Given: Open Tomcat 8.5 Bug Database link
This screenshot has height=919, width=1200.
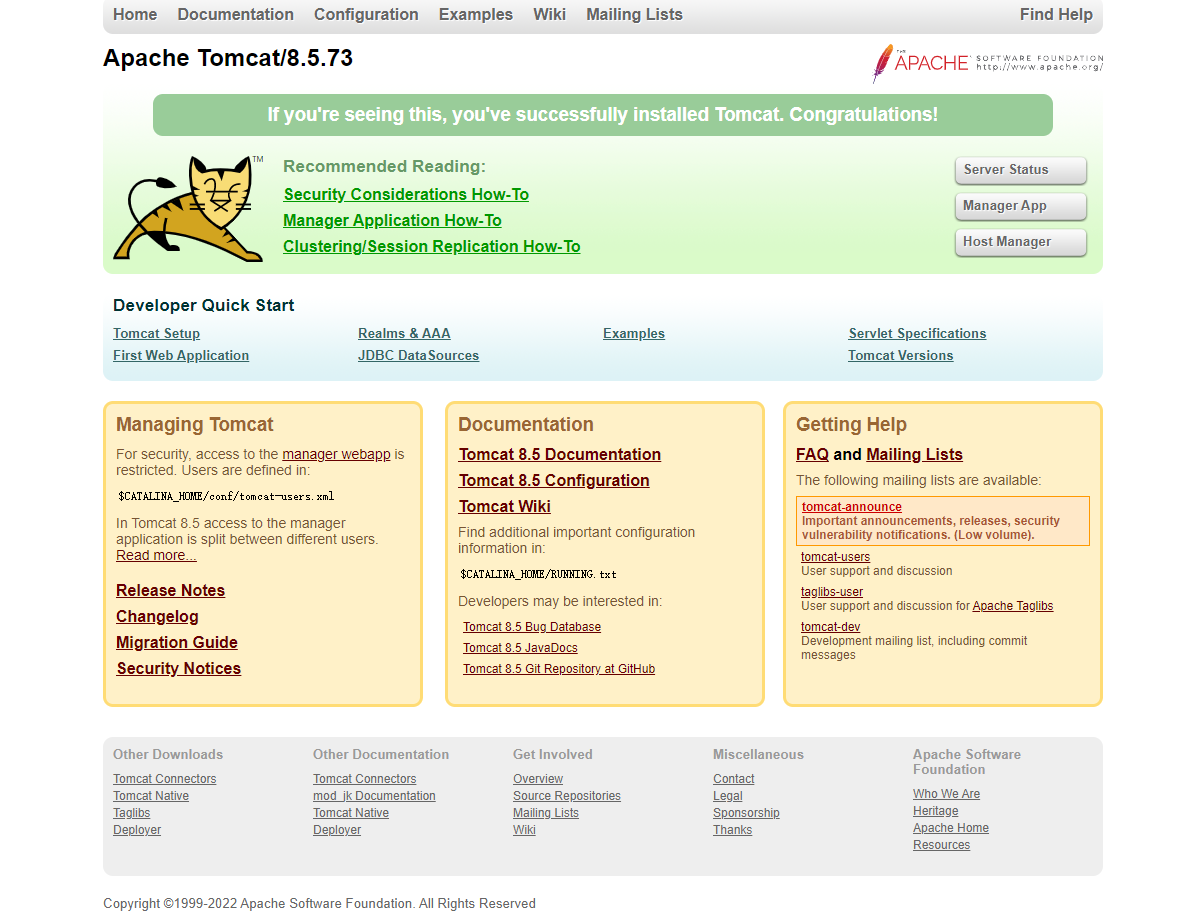Looking at the screenshot, I should click(x=532, y=627).
